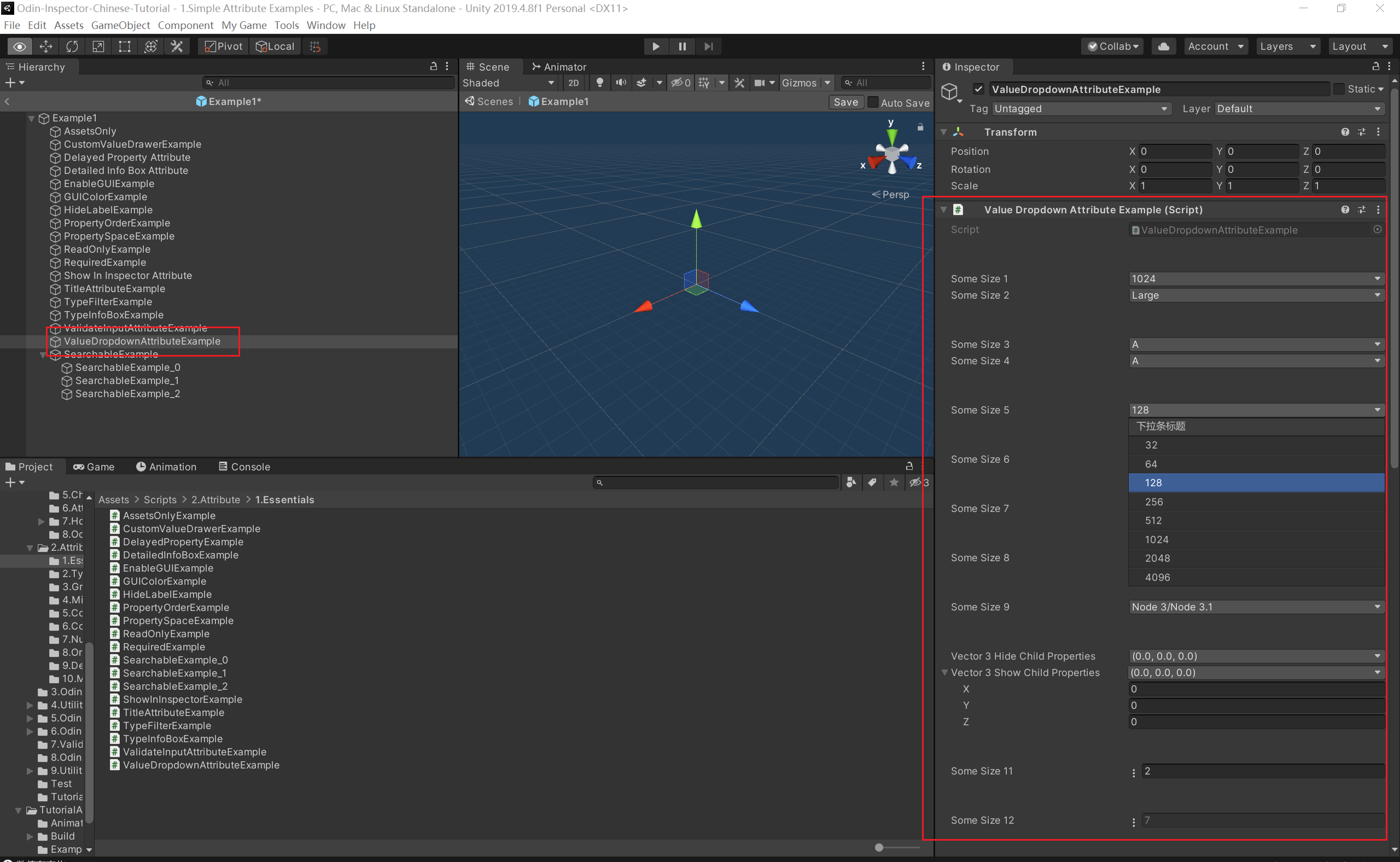Click the Pause button
Image resolution: width=1400 pixels, height=862 pixels.
click(682, 46)
